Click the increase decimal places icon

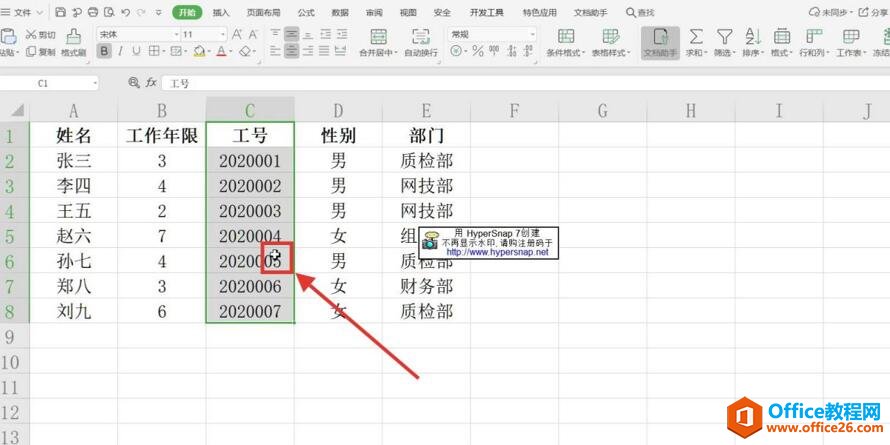pos(513,52)
